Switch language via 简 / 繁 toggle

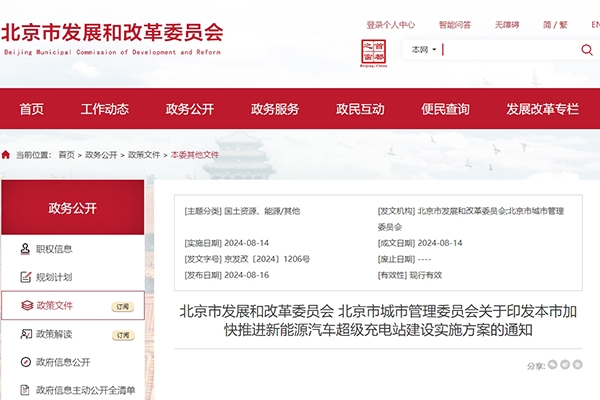(x=582, y=24)
